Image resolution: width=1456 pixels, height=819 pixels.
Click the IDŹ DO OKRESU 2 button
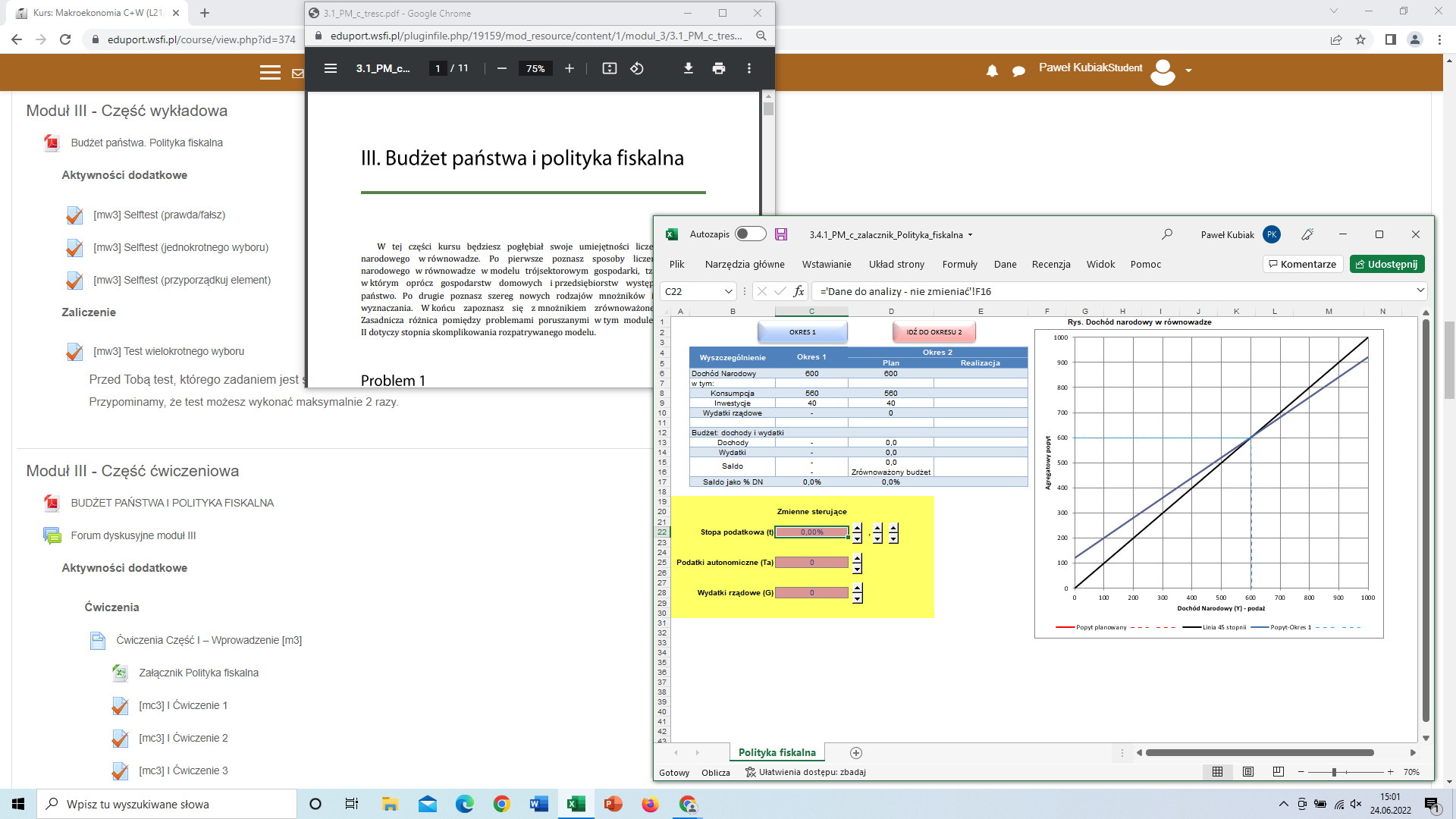[x=934, y=332]
